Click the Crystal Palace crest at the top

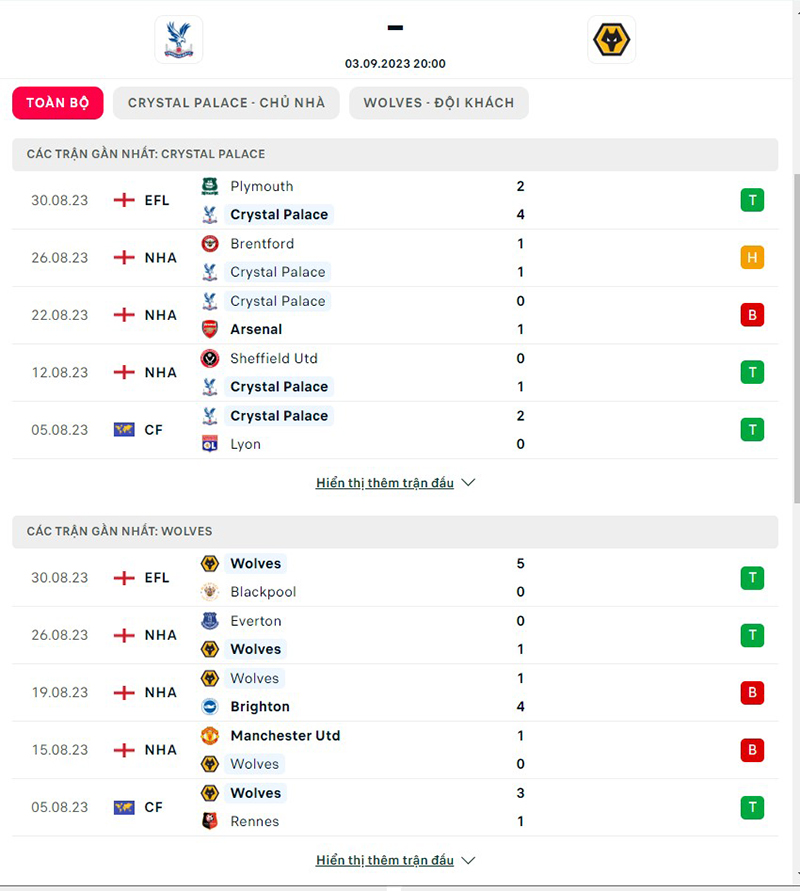click(x=178, y=39)
